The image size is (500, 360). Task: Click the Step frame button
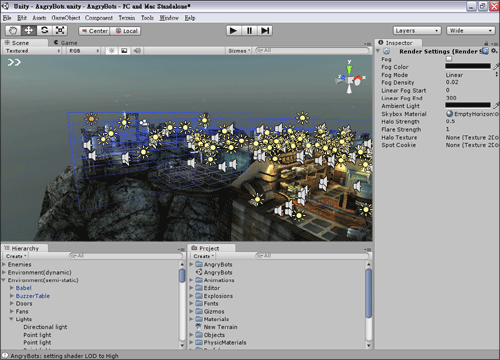click(x=265, y=31)
